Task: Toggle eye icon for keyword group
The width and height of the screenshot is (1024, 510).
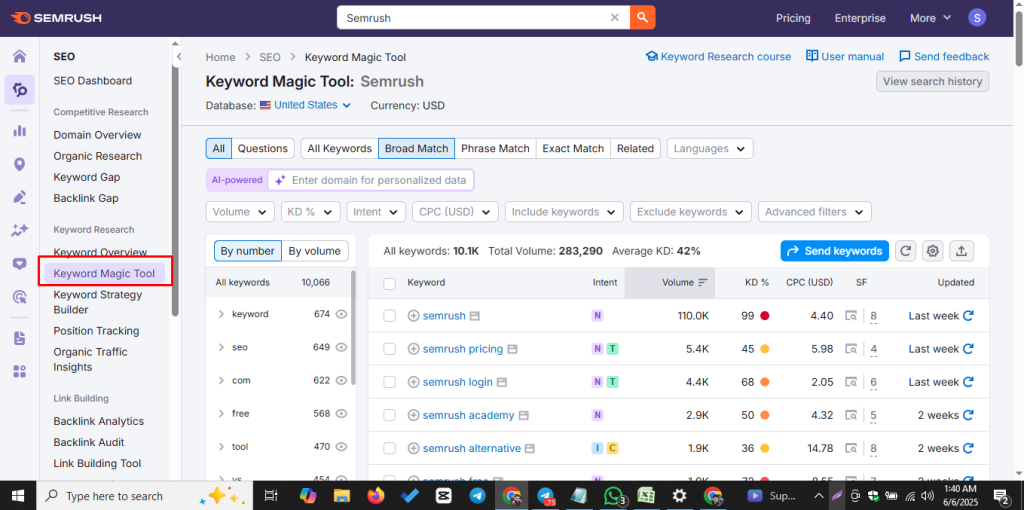Action: [x=341, y=314]
